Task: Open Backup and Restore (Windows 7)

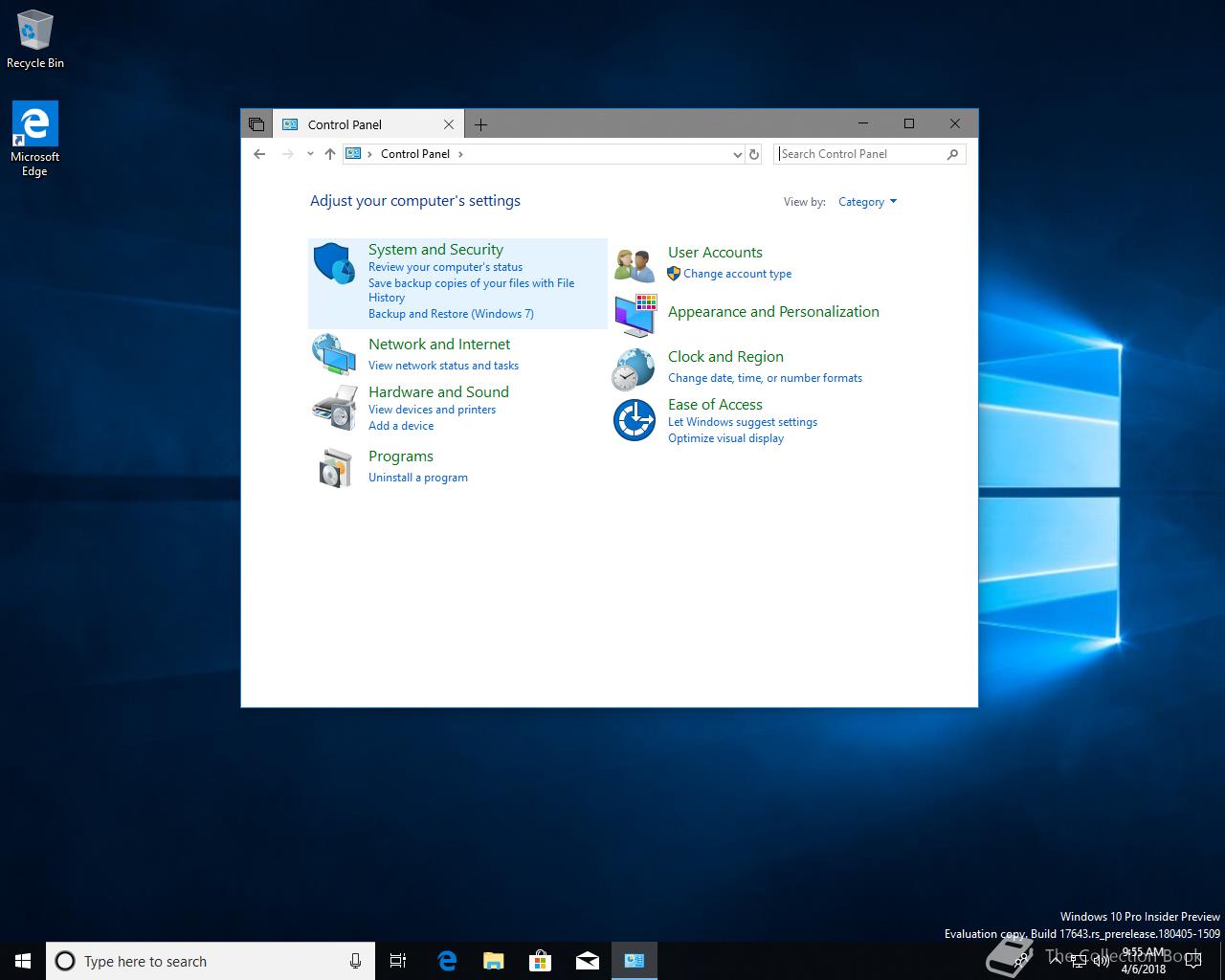Action: [x=451, y=314]
